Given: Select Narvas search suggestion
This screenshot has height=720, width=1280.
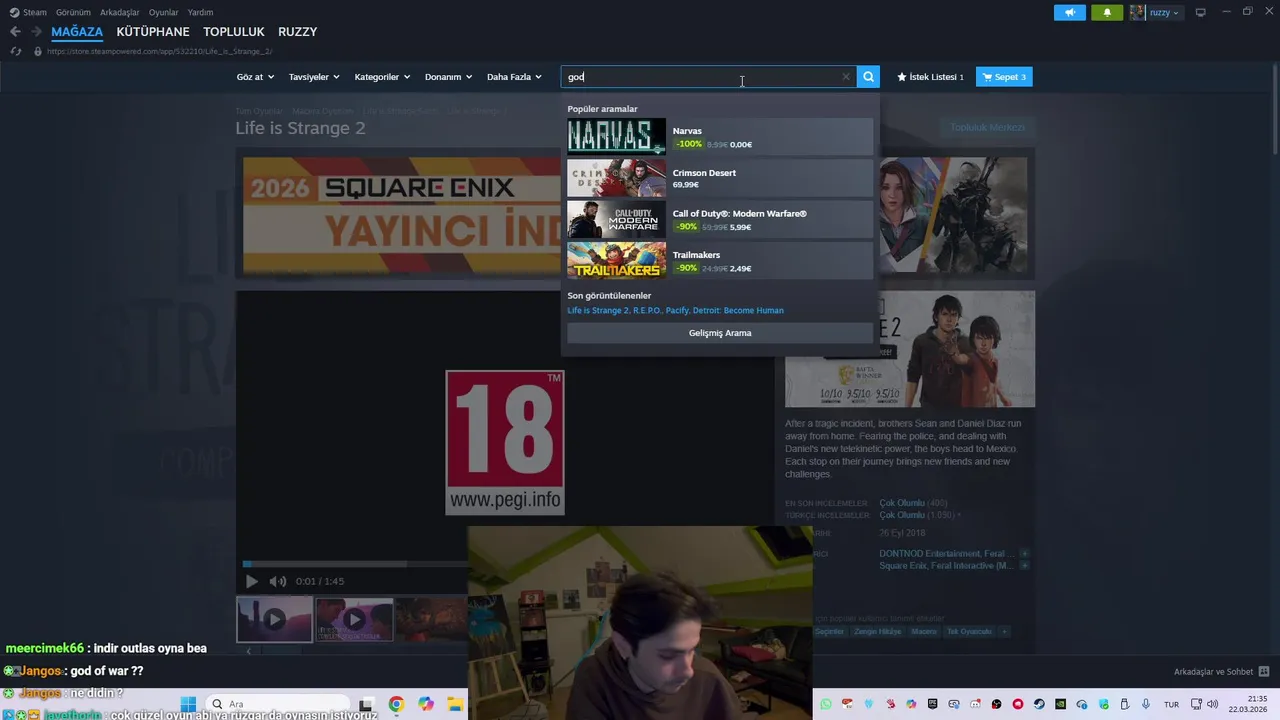Looking at the screenshot, I should [x=720, y=137].
